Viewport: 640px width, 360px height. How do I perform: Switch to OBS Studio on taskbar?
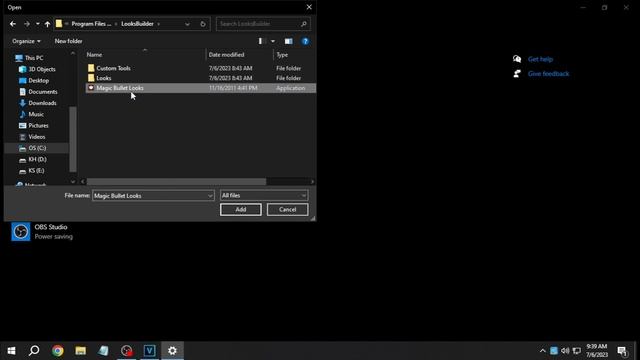pos(127,351)
